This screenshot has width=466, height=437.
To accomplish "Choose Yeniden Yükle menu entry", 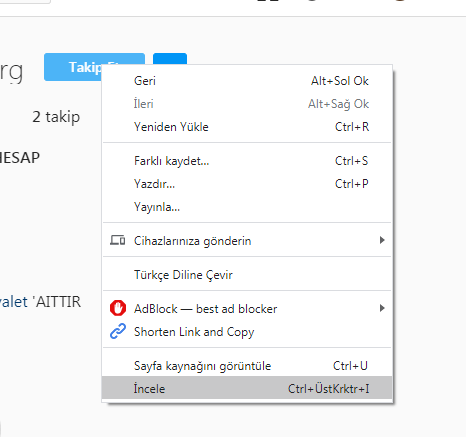I will point(247,127).
